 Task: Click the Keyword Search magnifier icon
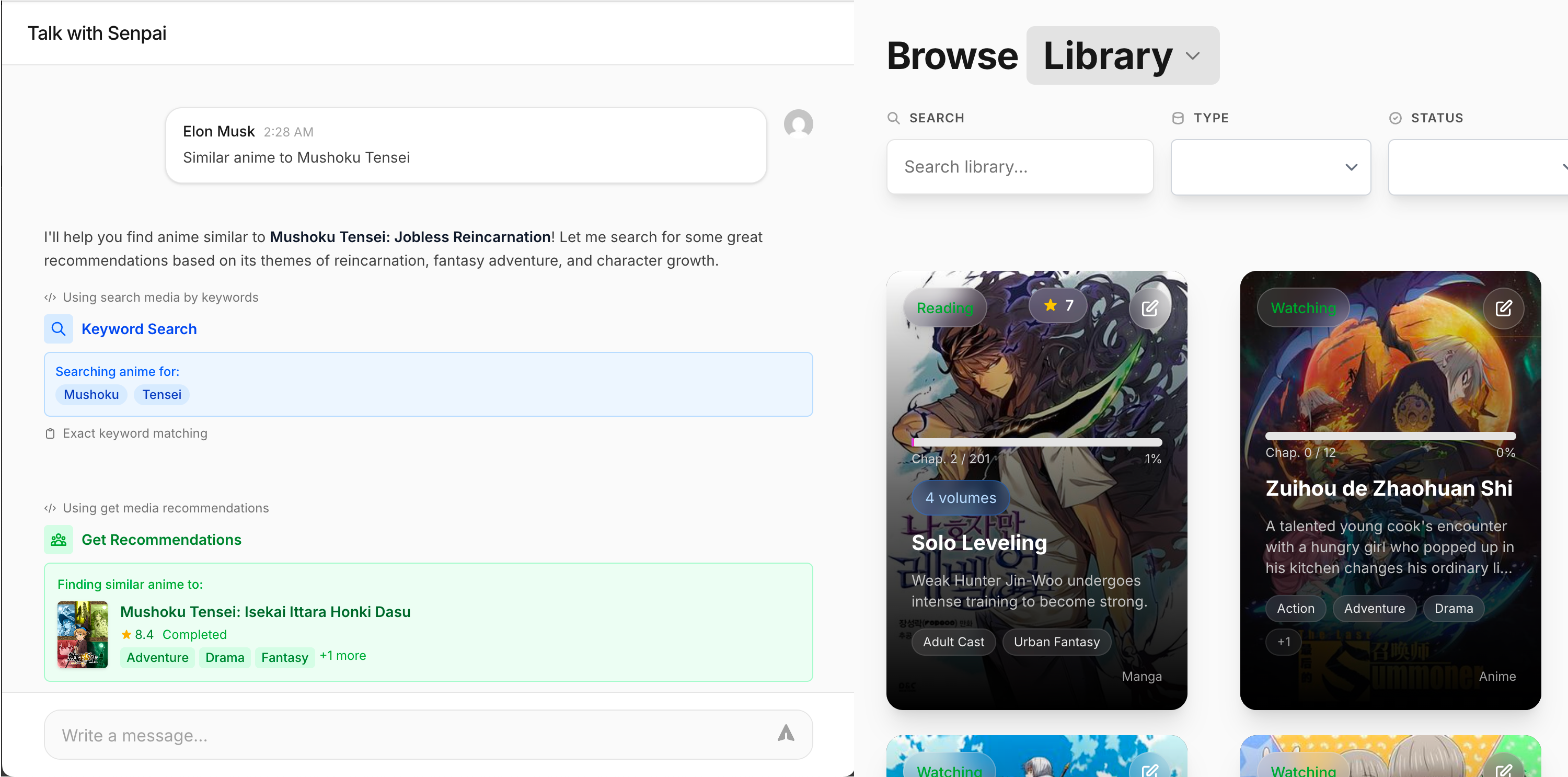pos(59,329)
